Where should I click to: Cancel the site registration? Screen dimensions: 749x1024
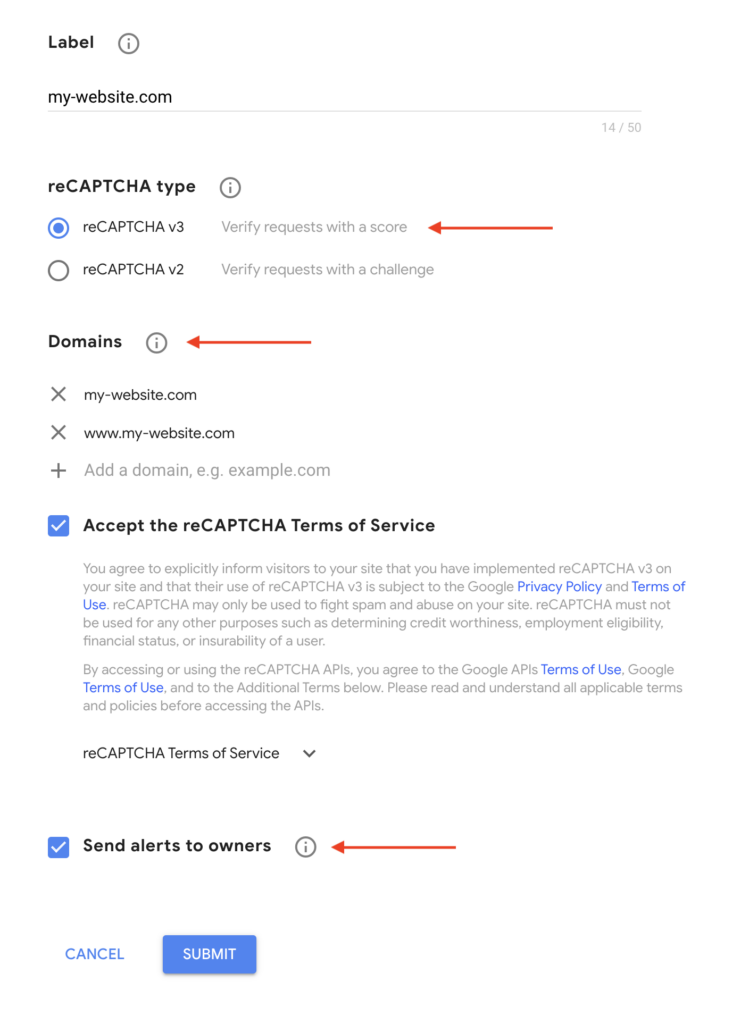click(93, 954)
